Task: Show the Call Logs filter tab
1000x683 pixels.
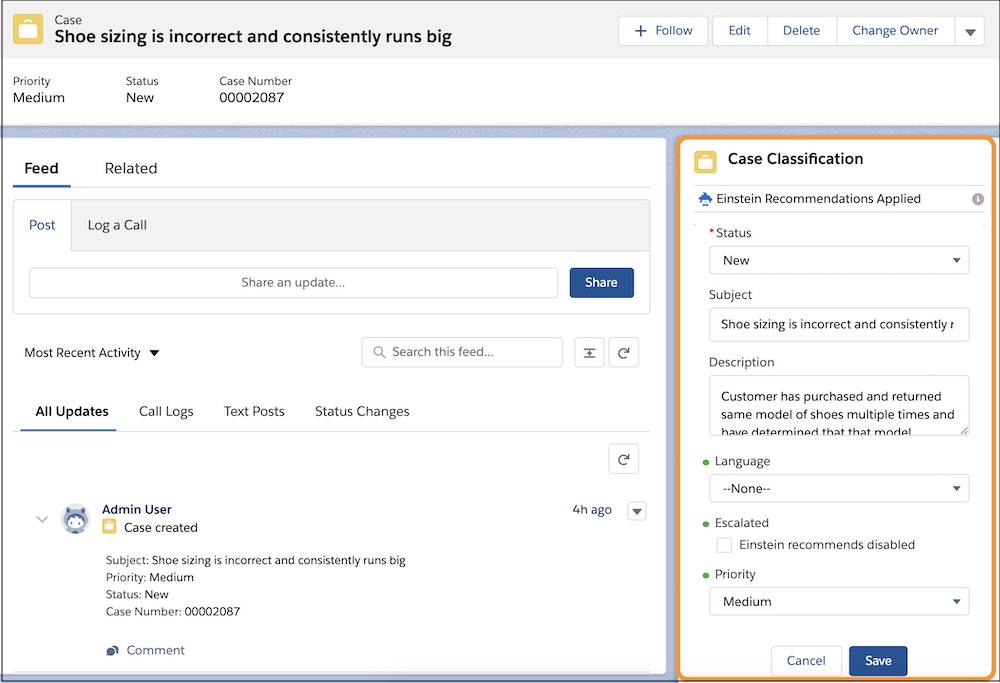Action: [166, 411]
